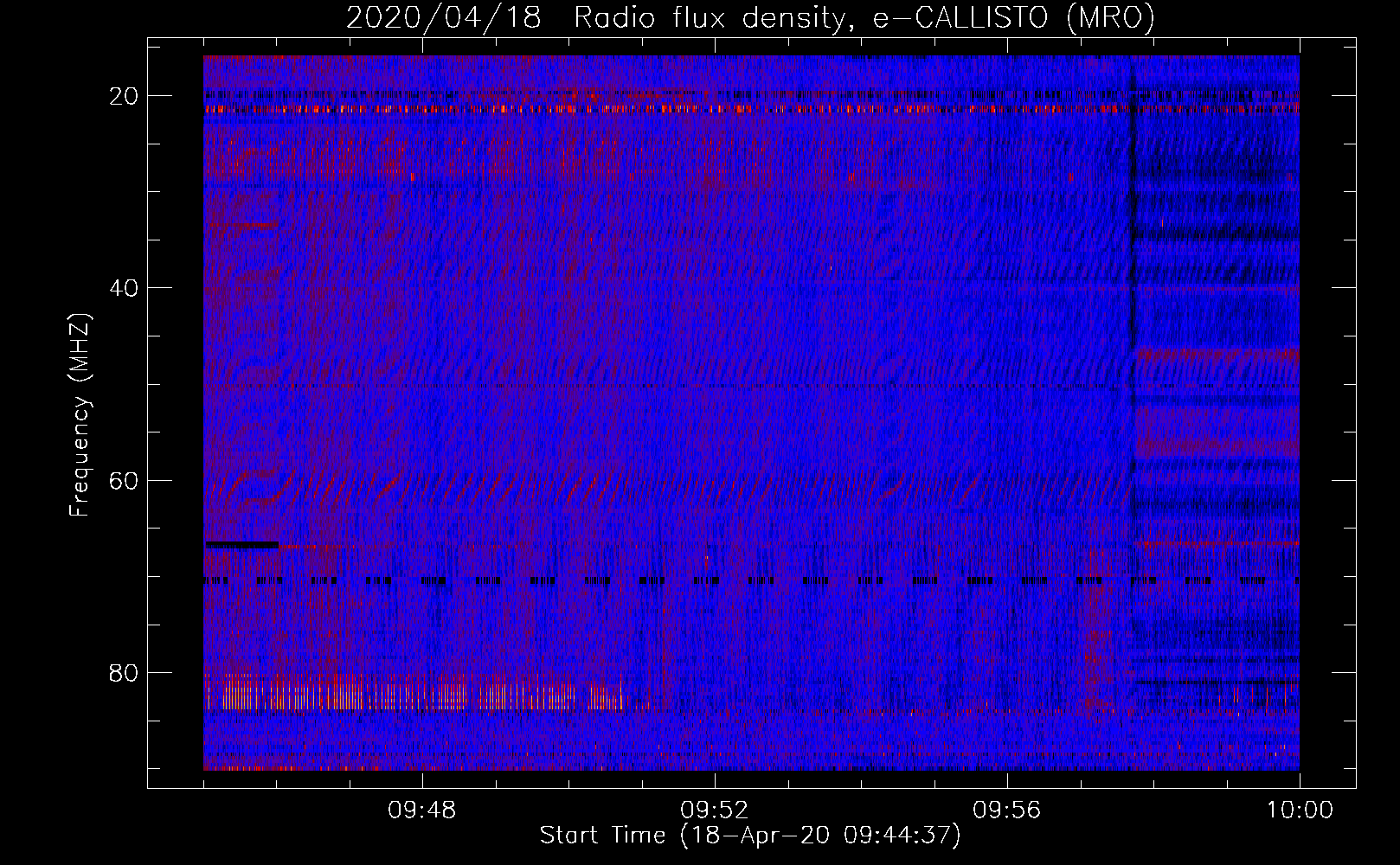
Task: Click the time tick label "09:56"
Action: click(x=1007, y=811)
